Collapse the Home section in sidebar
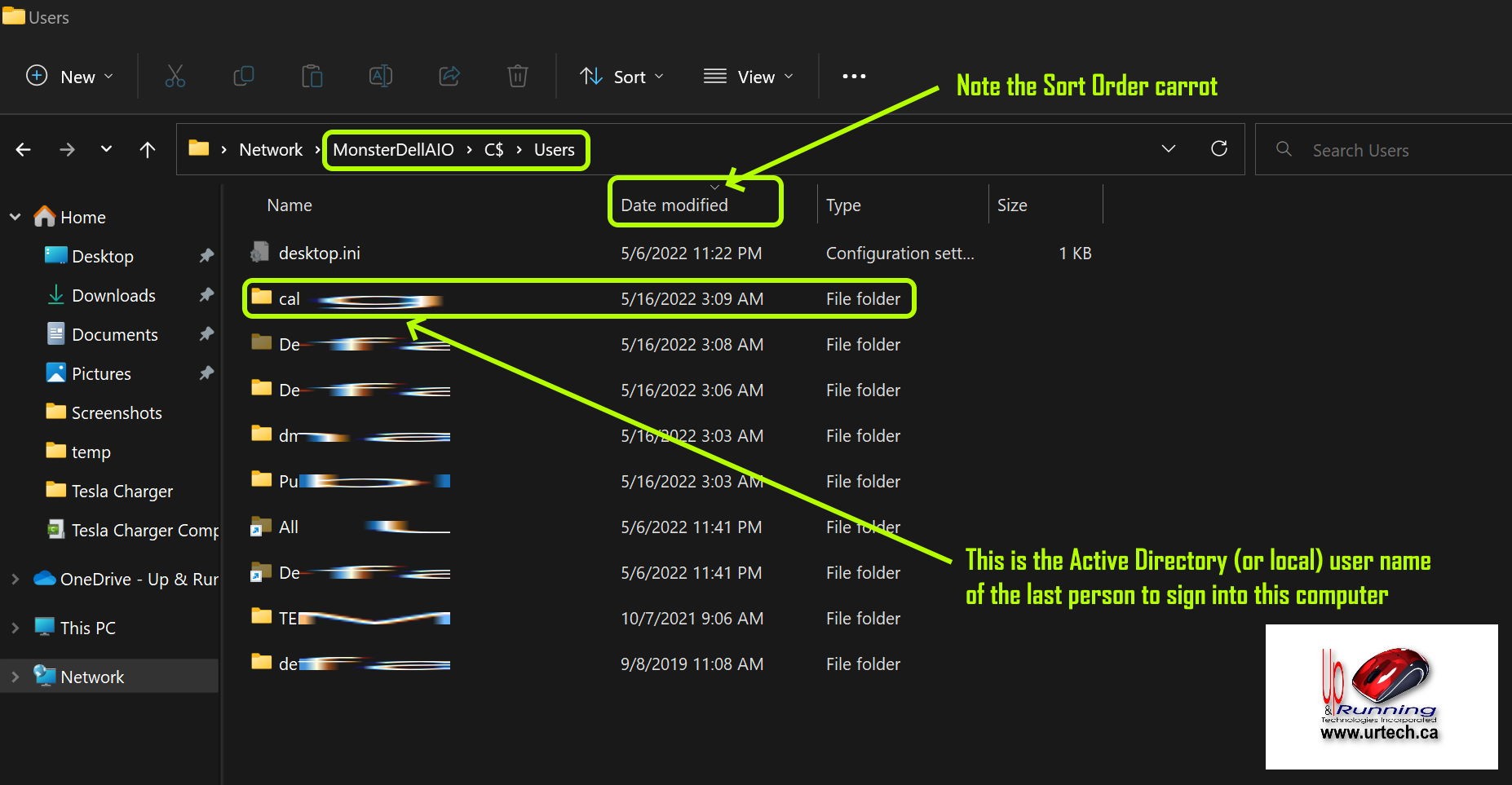Screen dimensions: 1512x785 15,217
